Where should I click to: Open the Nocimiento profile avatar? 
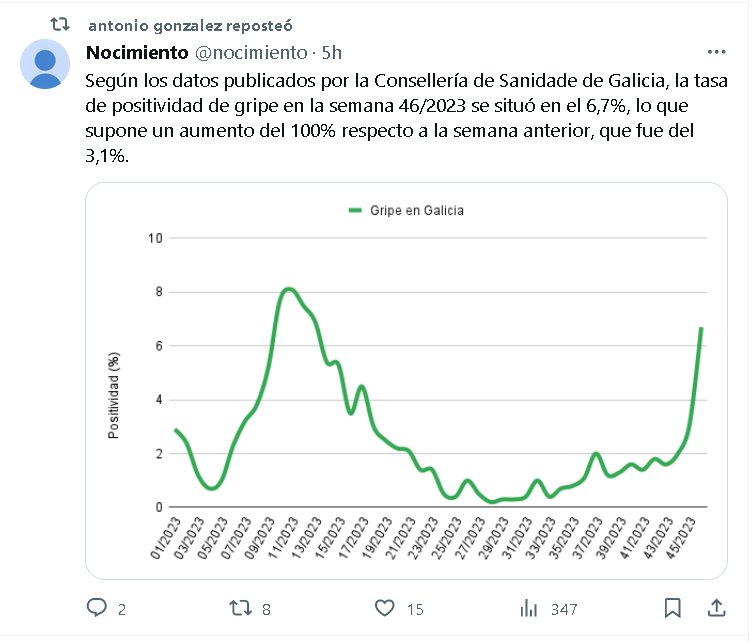point(45,65)
